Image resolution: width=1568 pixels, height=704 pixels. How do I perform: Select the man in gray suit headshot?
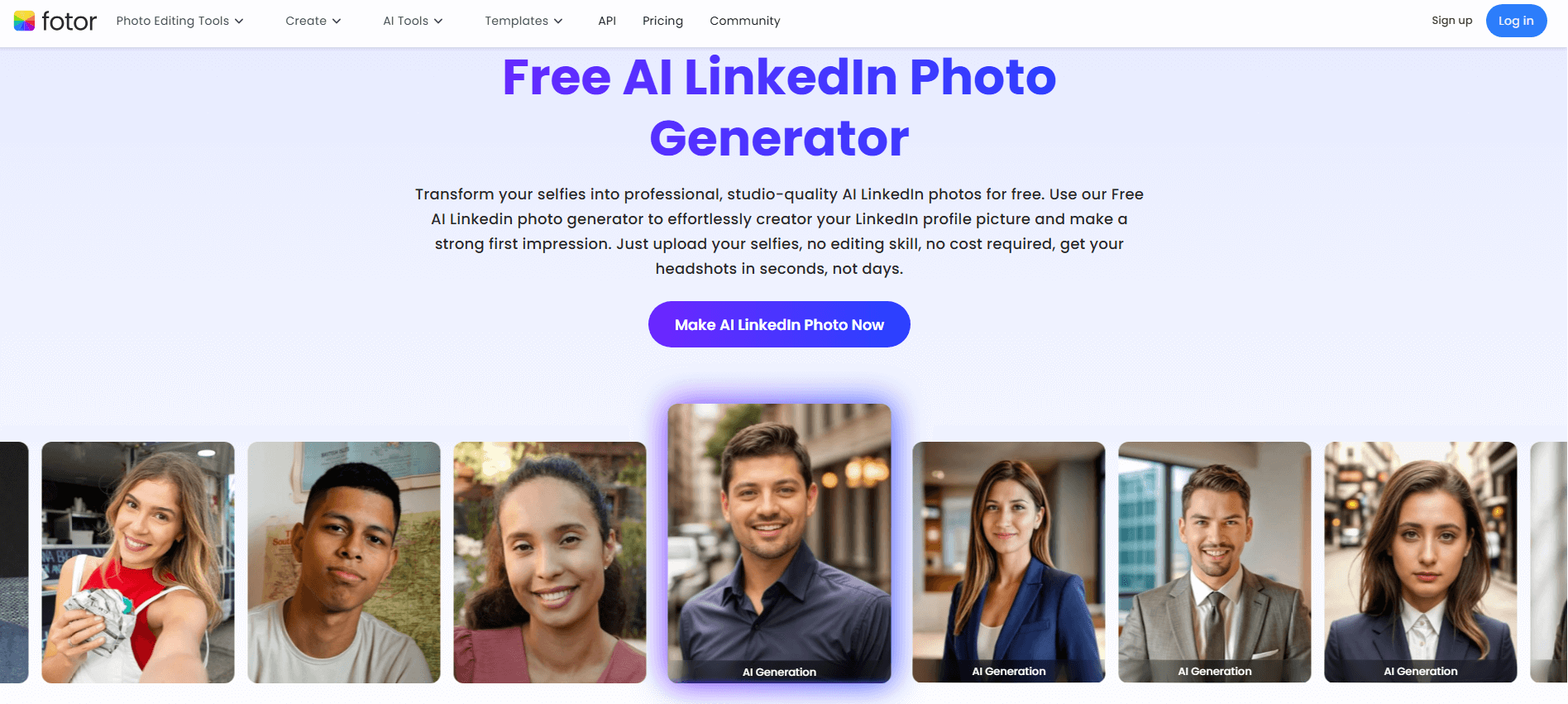[x=1215, y=563]
